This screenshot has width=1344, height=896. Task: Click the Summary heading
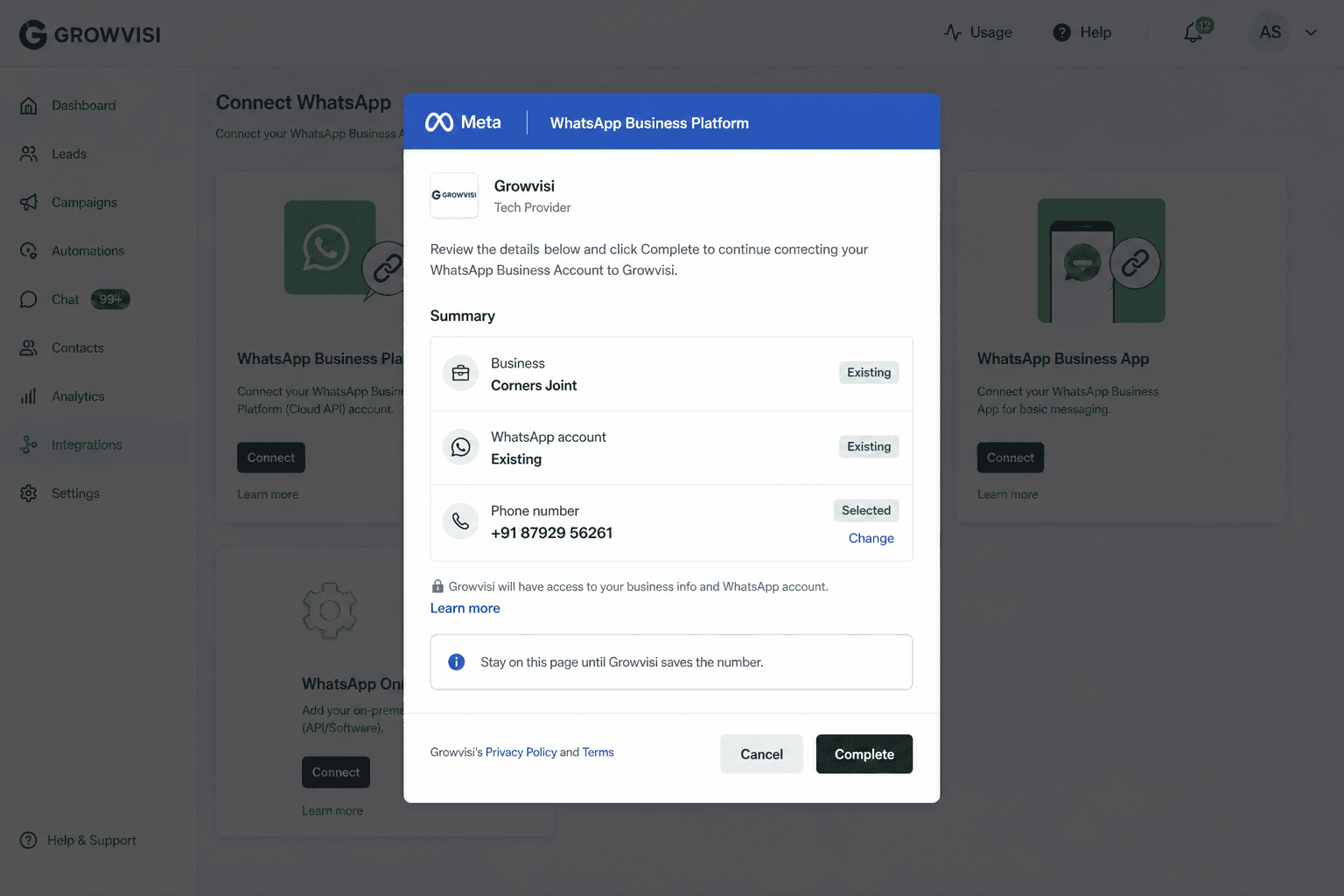click(463, 316)
